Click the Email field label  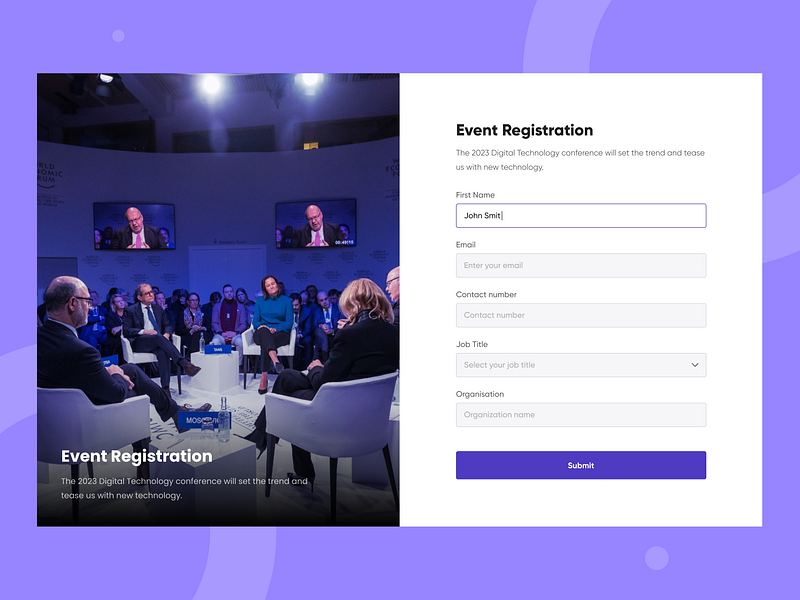466,245
